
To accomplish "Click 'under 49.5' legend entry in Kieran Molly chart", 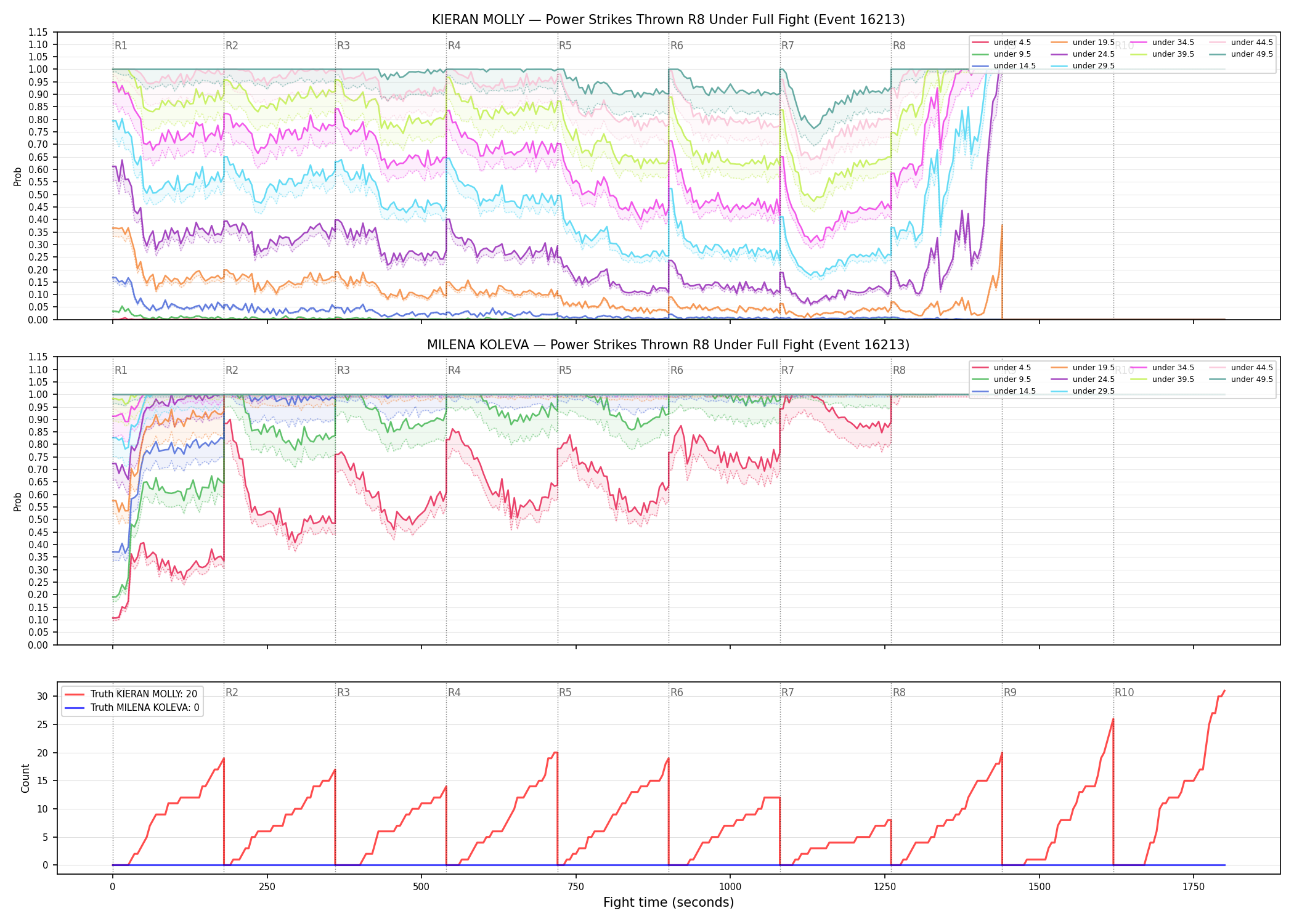I will click(1241, 54).
